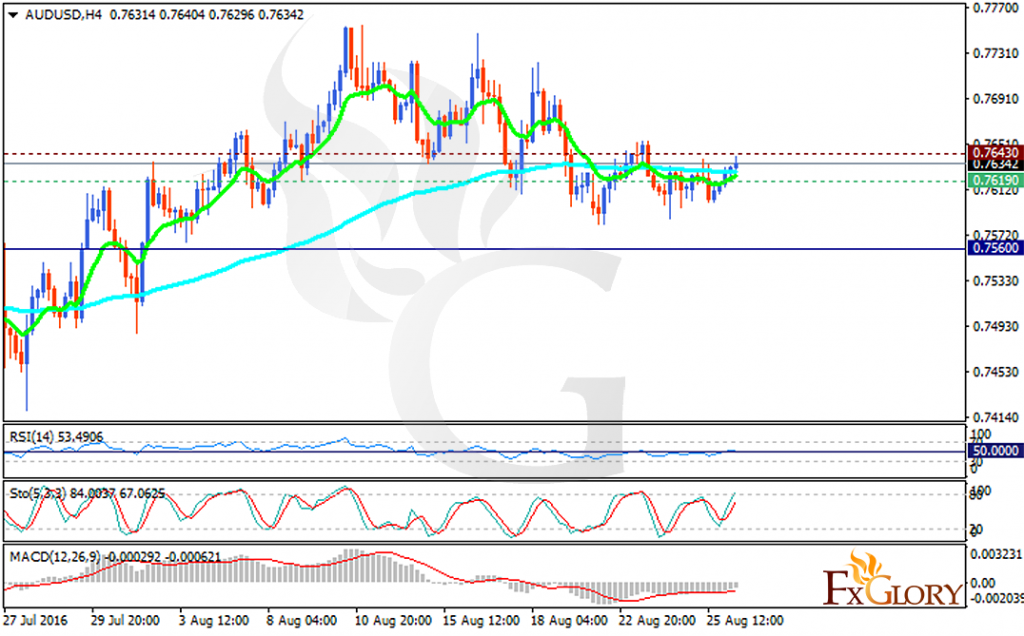Click the green dashed 0.76190 support line

point(483,181)
